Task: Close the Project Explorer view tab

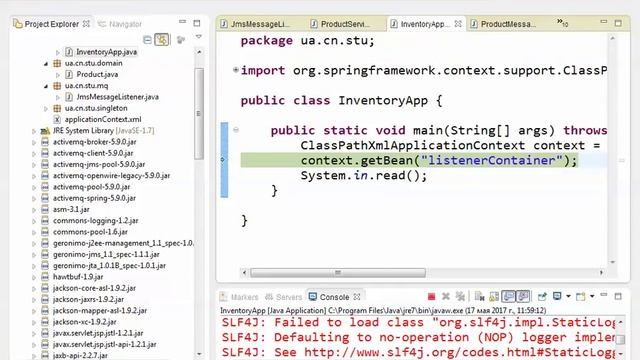Action: (x=86, y=24)
